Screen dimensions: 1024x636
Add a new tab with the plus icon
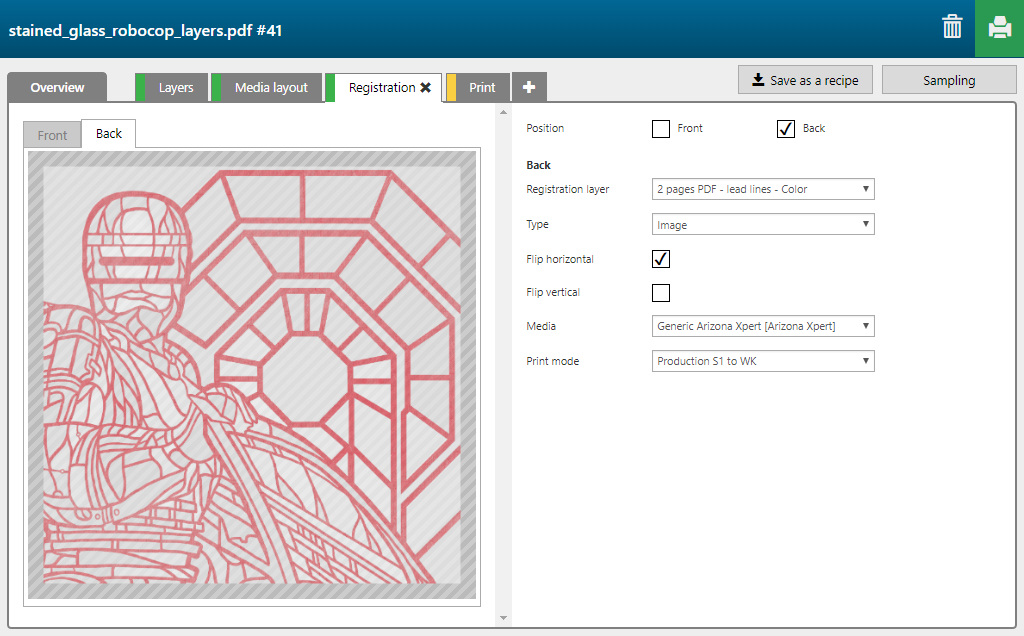pyautogui.click(x=529, y=87)
